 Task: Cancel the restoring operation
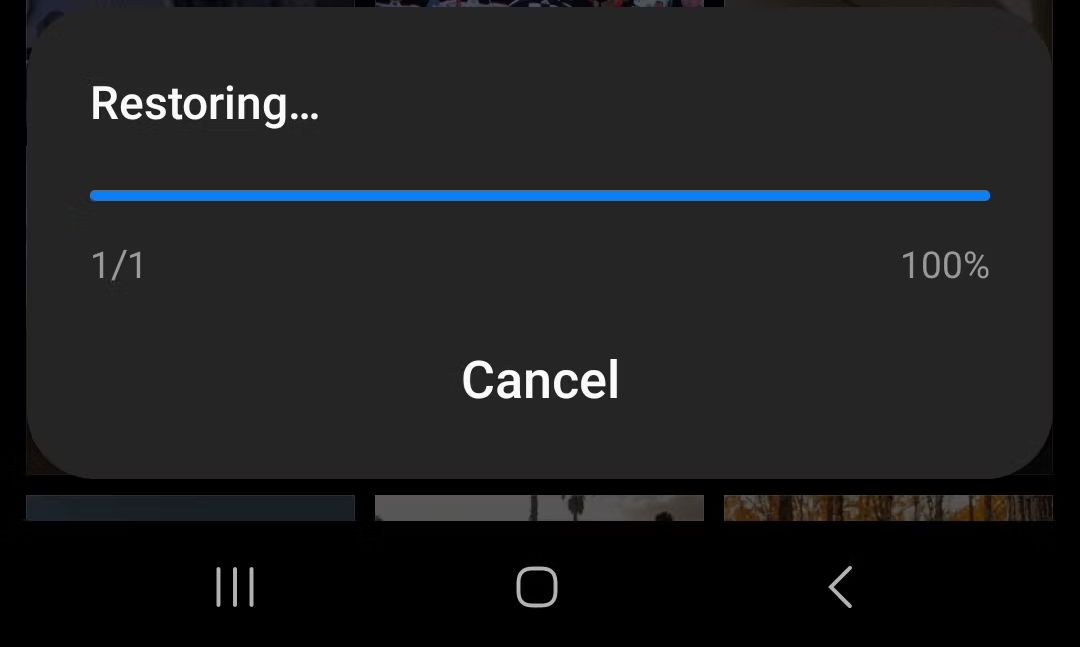tap(540, 380)
